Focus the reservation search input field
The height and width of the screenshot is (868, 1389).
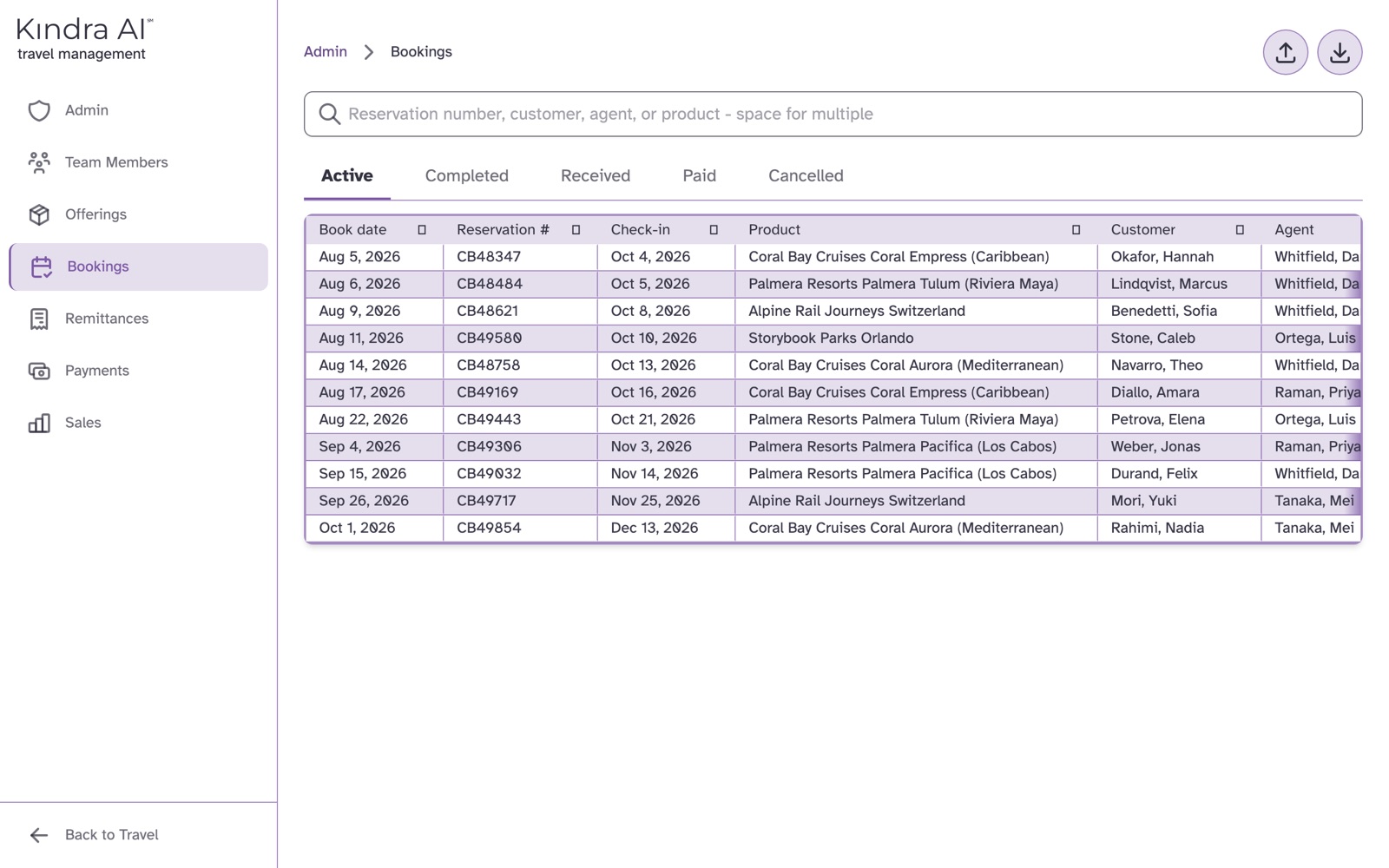(x=833, y=114)
